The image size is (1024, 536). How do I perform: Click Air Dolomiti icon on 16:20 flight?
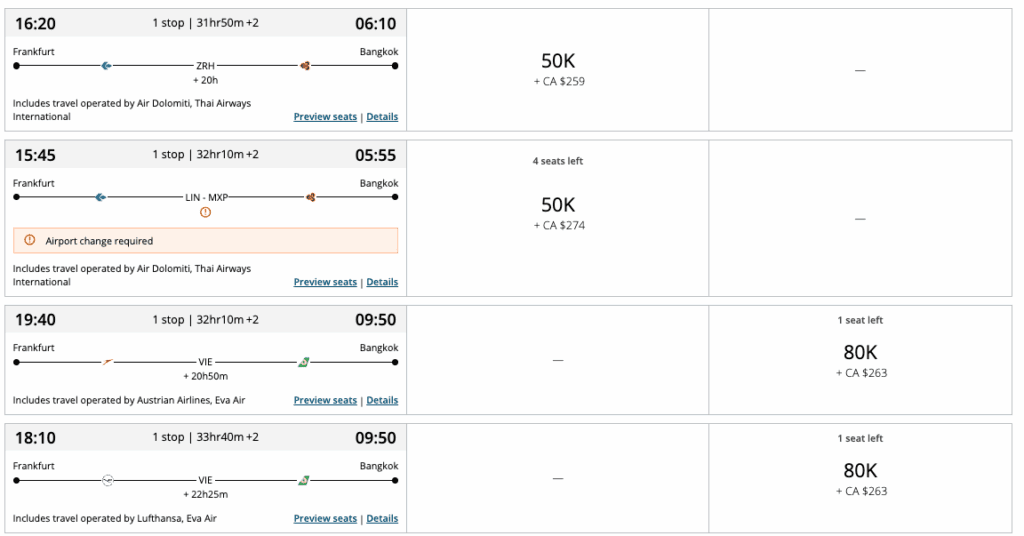click(x=106, y=66)
